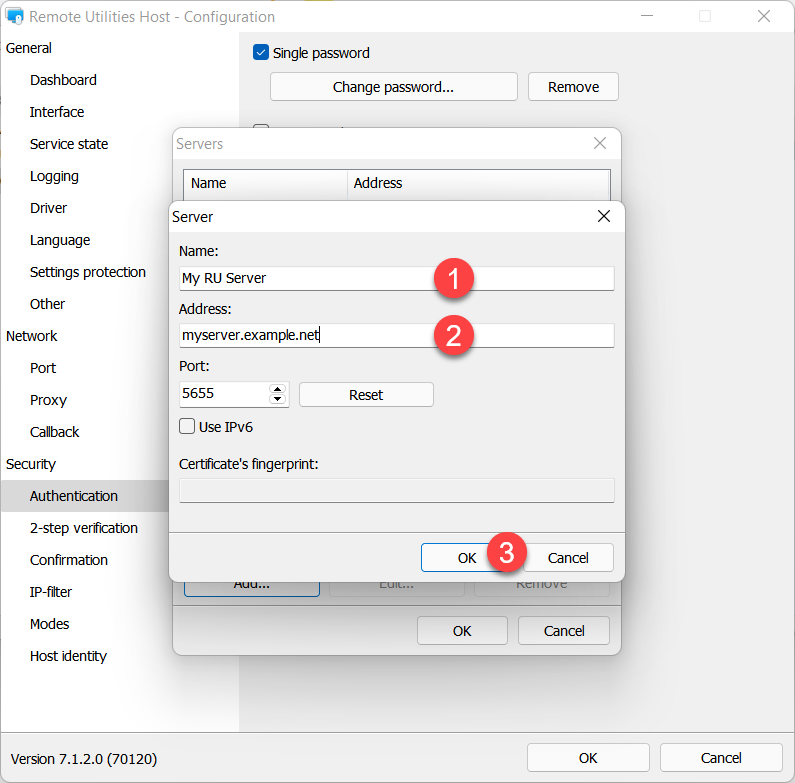795x783 pixels.
Task: Select 2-step verification in sidebar
Action: tap(84, 528)
